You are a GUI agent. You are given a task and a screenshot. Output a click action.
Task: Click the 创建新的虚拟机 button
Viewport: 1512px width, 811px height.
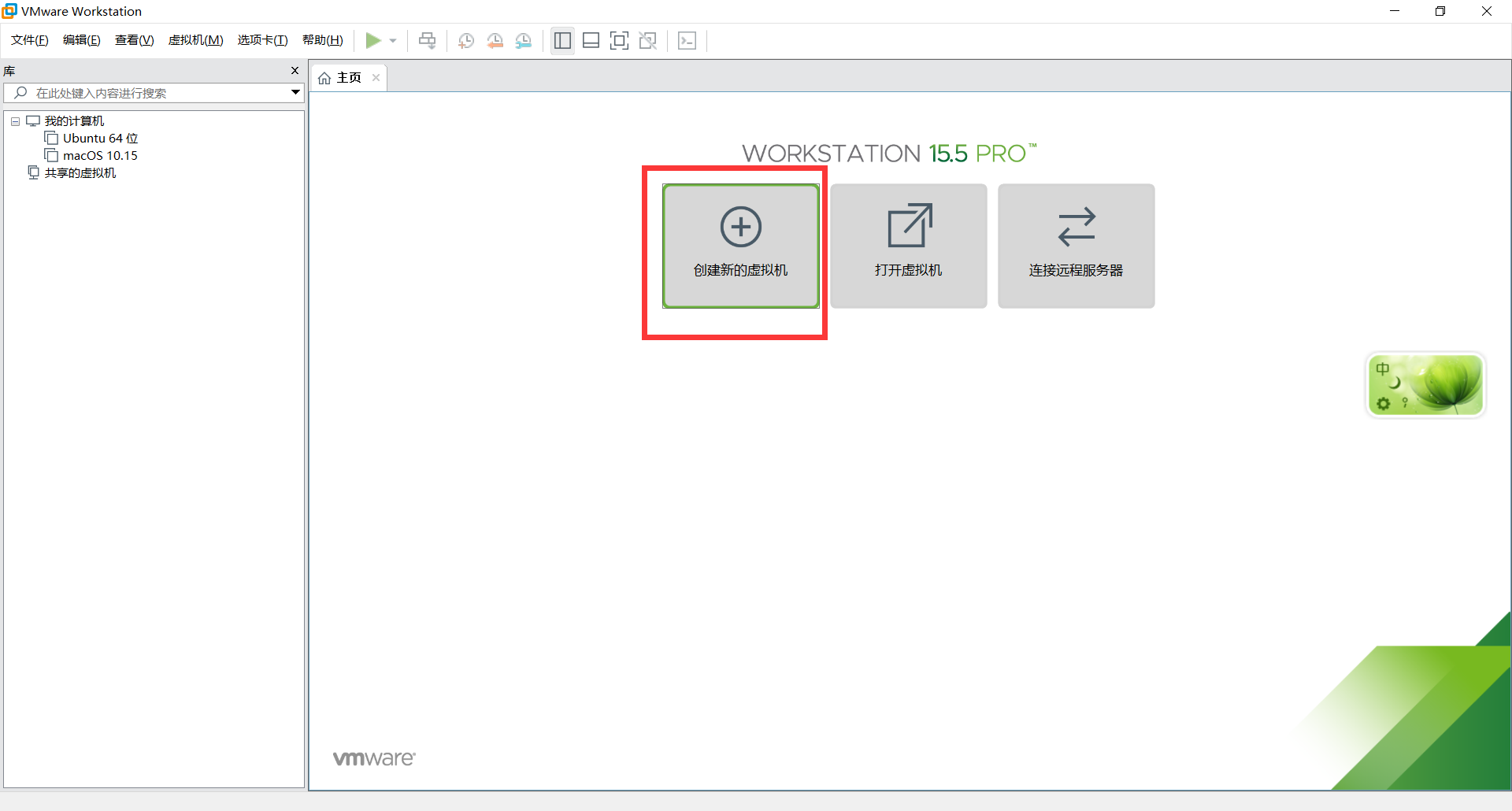[x=740, y=246]
